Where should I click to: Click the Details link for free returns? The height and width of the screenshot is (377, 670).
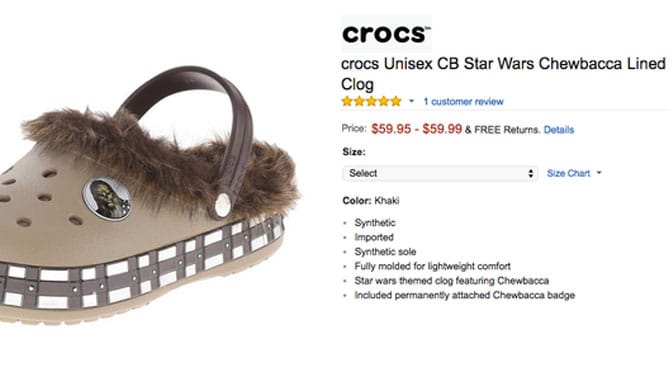(558, 130)
